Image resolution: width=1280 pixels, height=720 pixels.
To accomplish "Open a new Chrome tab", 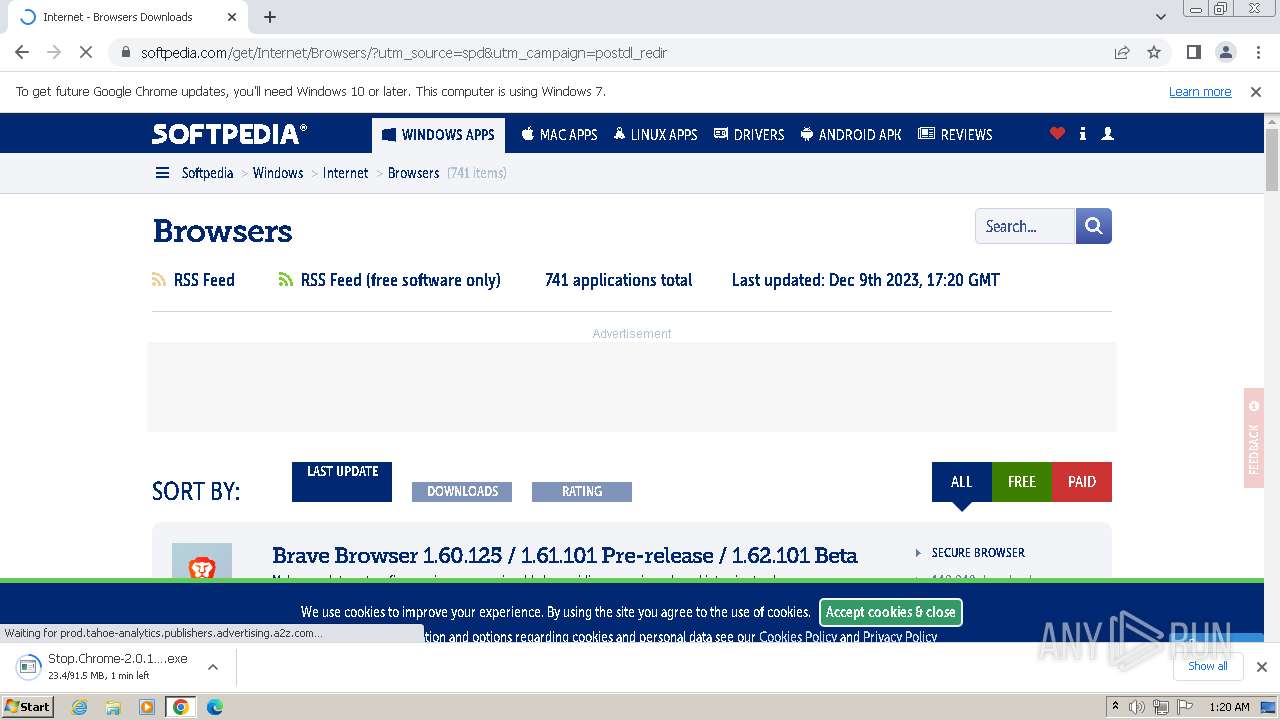I will click(x=270, y=17).
